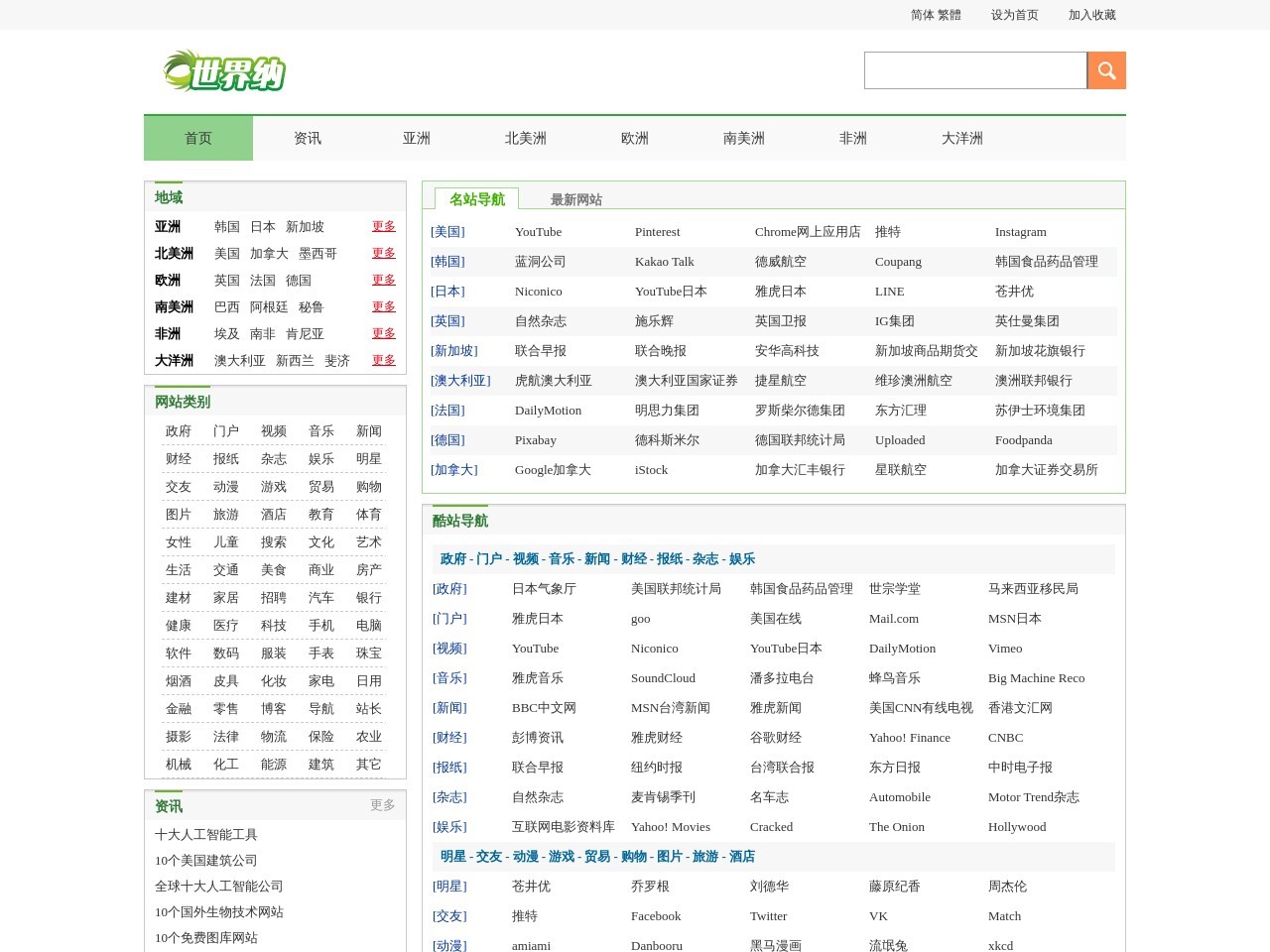The height and width of the screenshot is (952, 1270).
Task: Select the 珠宝 website category
Action: click(369, 654)
